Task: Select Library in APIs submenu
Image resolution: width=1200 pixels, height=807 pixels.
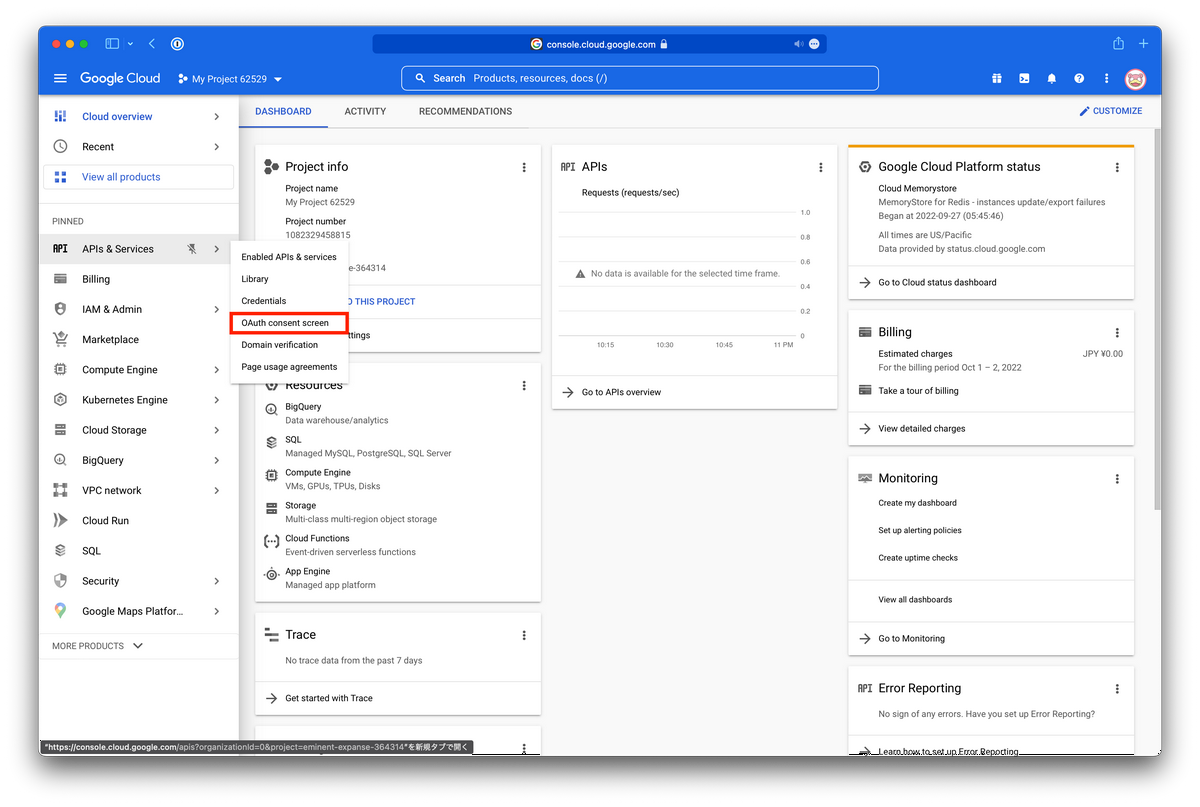Action: (289, 279)
